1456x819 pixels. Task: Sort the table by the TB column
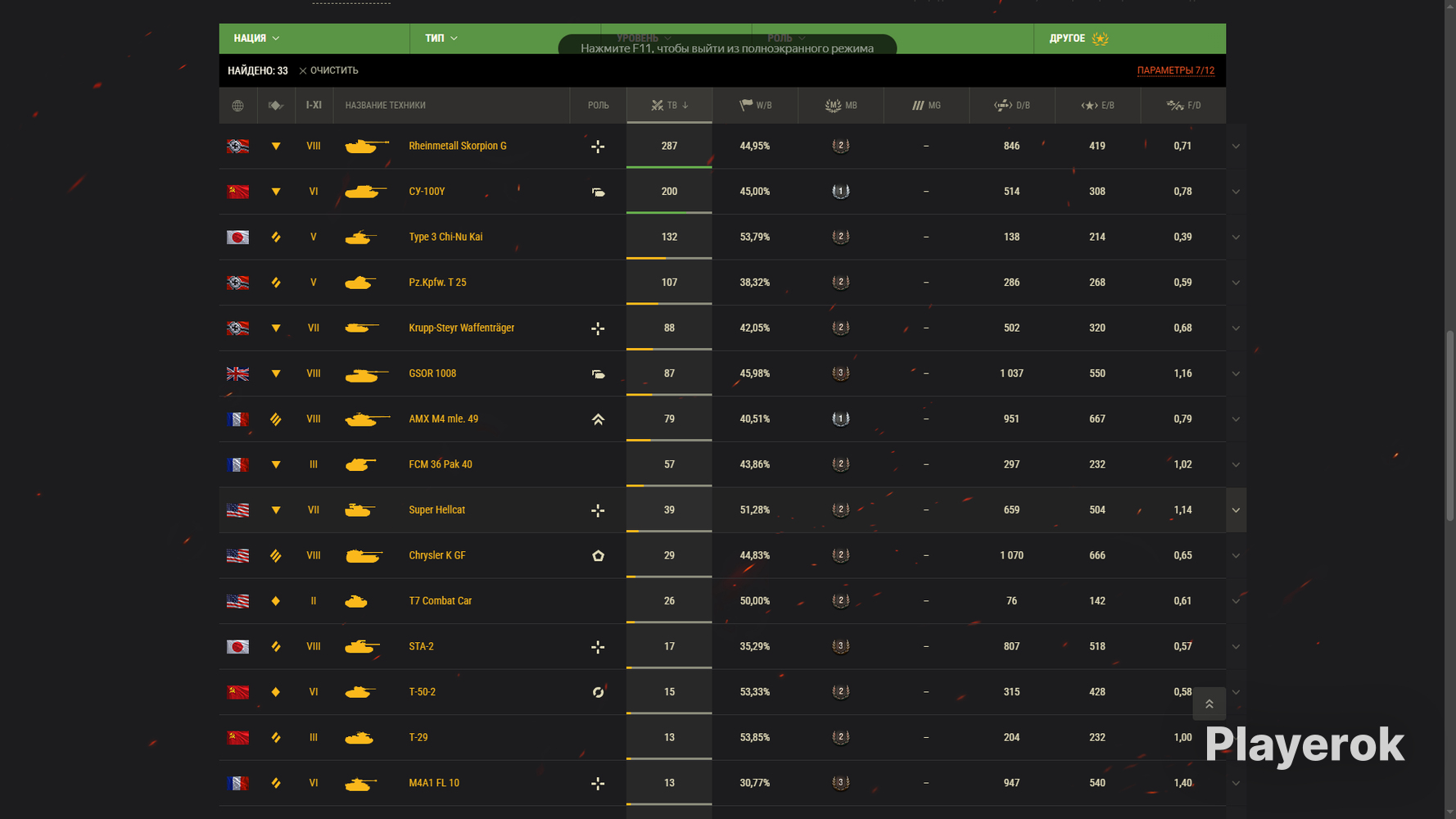tap(669, 106)
